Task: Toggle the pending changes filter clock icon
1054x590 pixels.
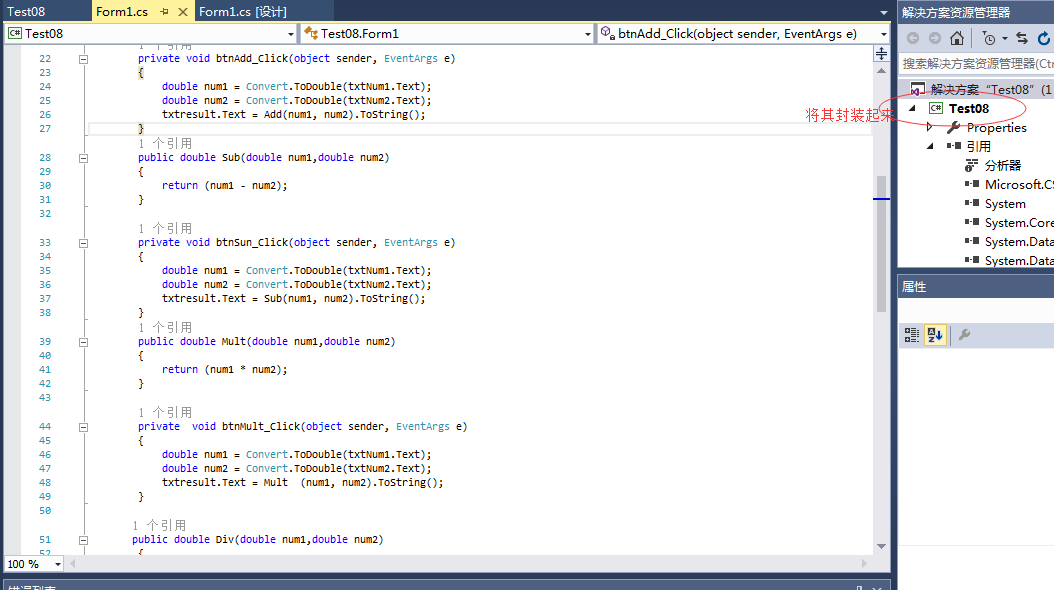Action: coord(989,38)
